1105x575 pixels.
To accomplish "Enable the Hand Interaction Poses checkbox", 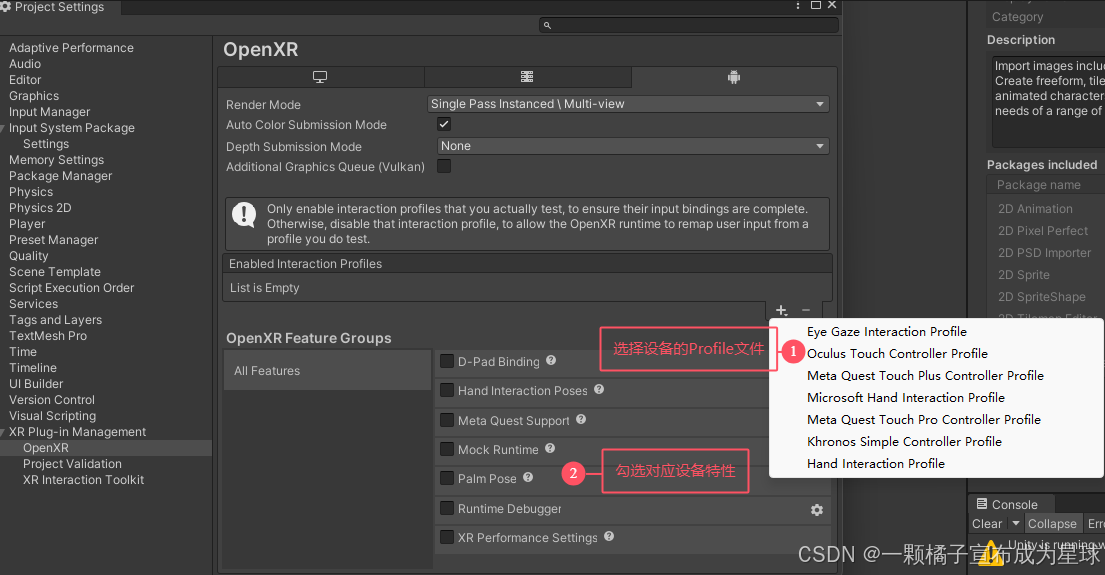I will [x=447, y=390].
